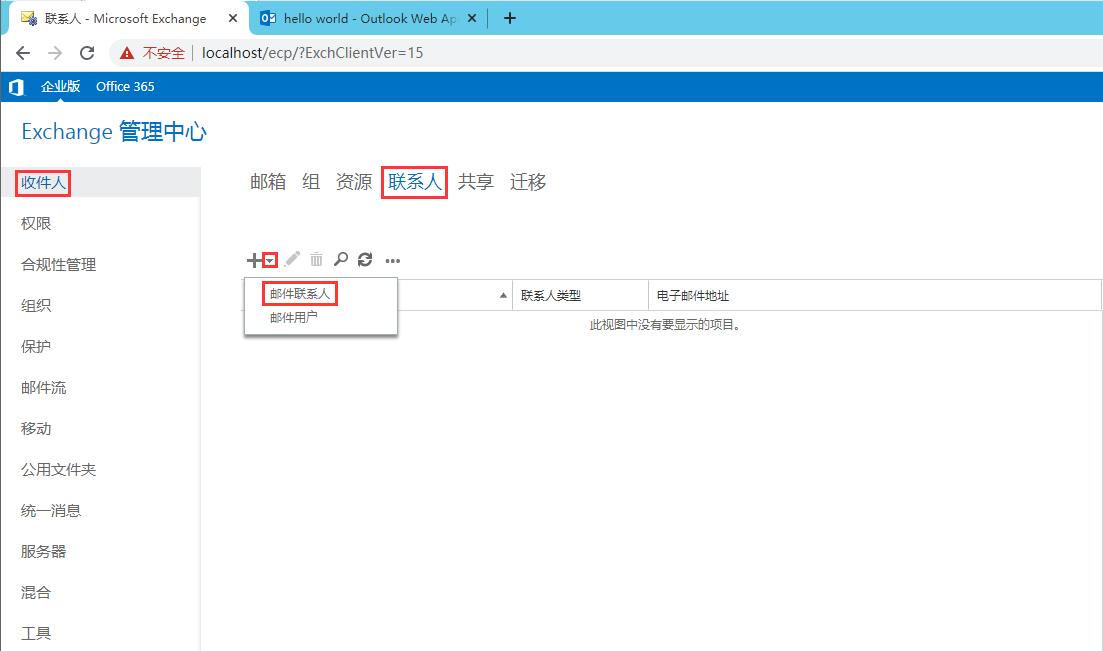Click the Office logo icon
The width and height of the screenshot is (1103, 651).
click(x=16, y=87)
